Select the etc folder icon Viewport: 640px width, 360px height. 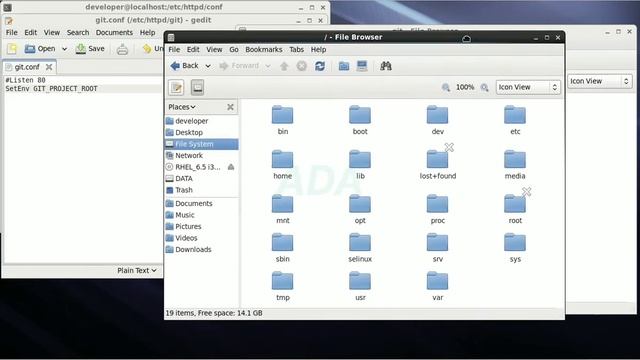(515, 115)
